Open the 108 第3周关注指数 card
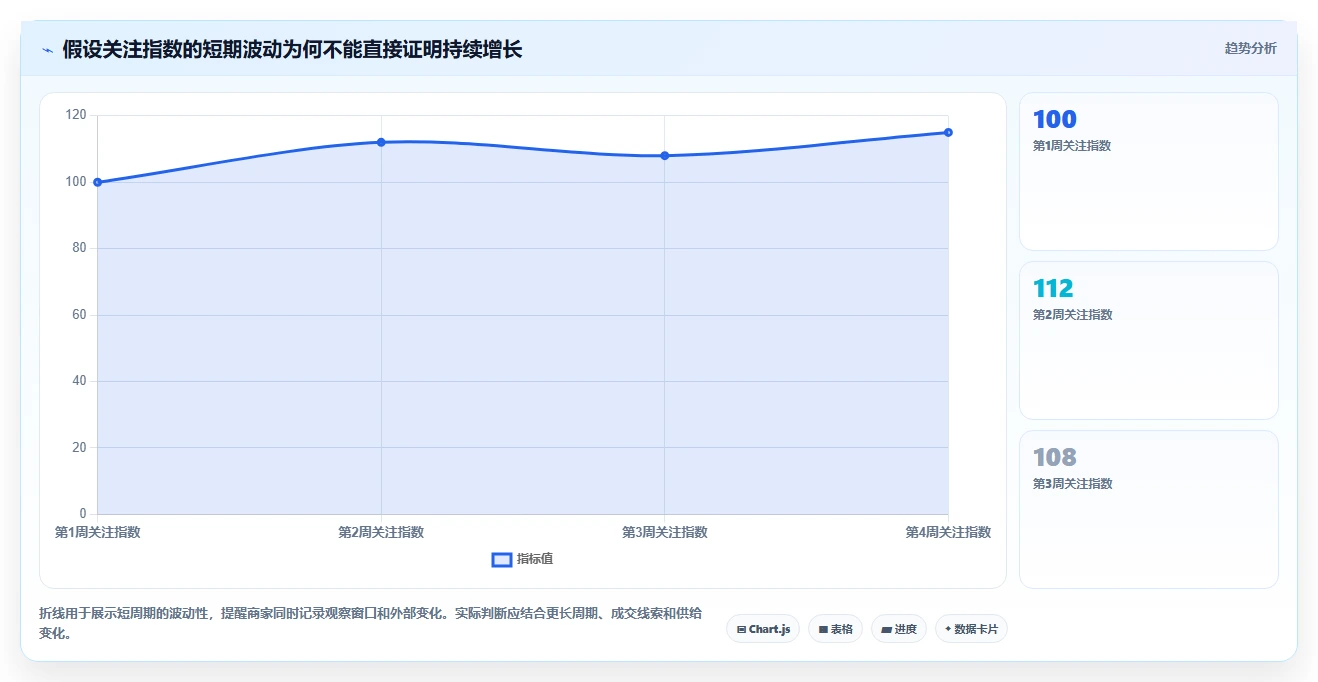 (1148, 509)
